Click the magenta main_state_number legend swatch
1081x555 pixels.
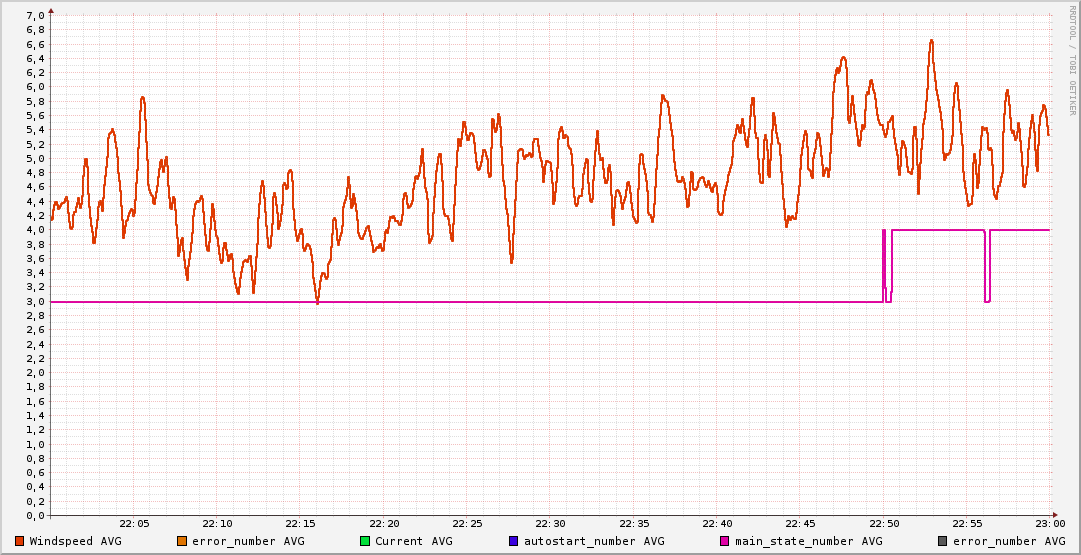[724, 541]
